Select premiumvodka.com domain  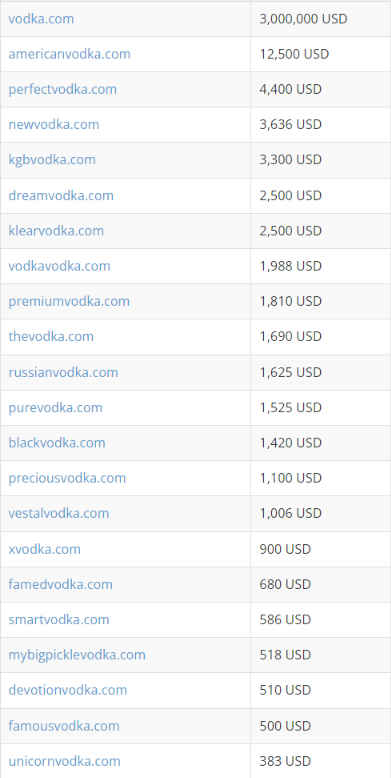pos(69,302)
